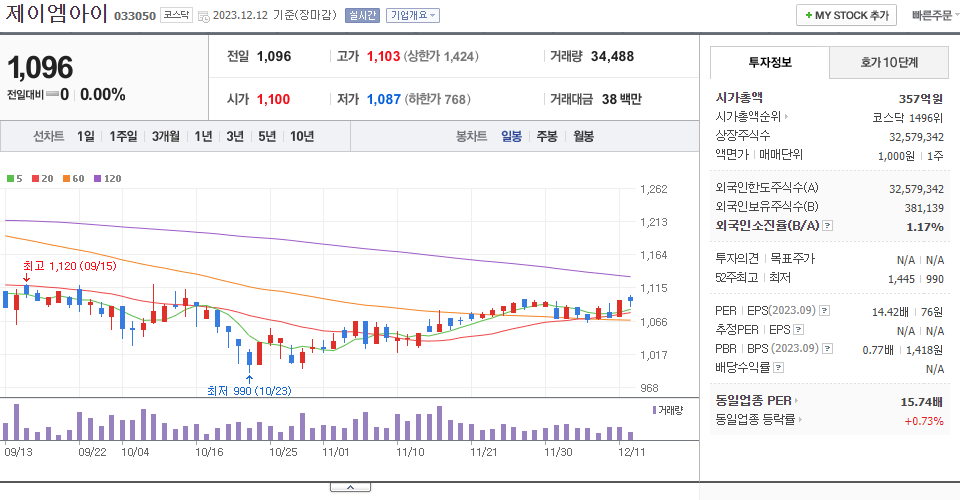The width and height of the screenshot is (960, 500).
Task: Click the 외국인보유주식수 value 381,139
Action: [924, 208]
